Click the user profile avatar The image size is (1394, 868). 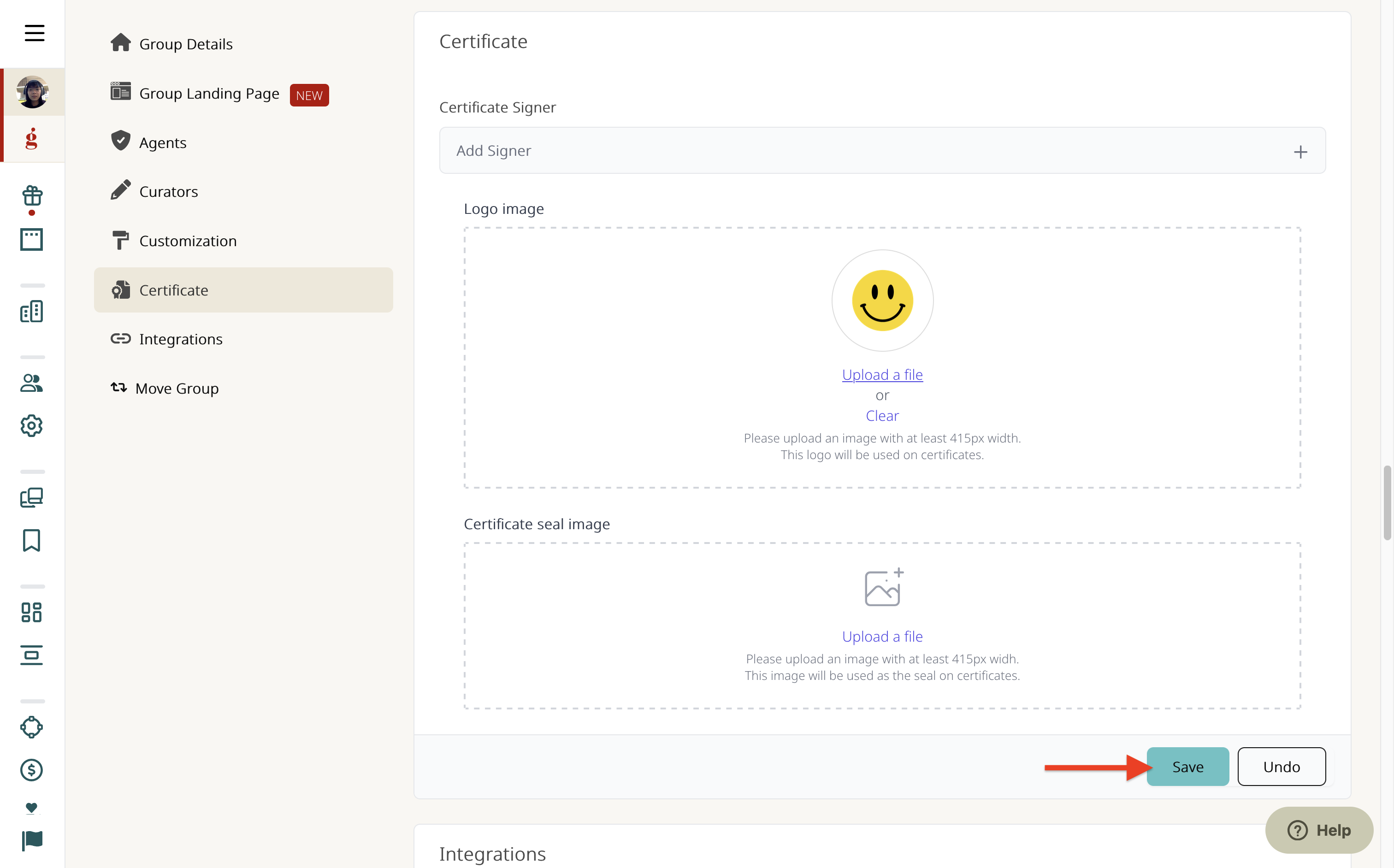coord(32,92)
